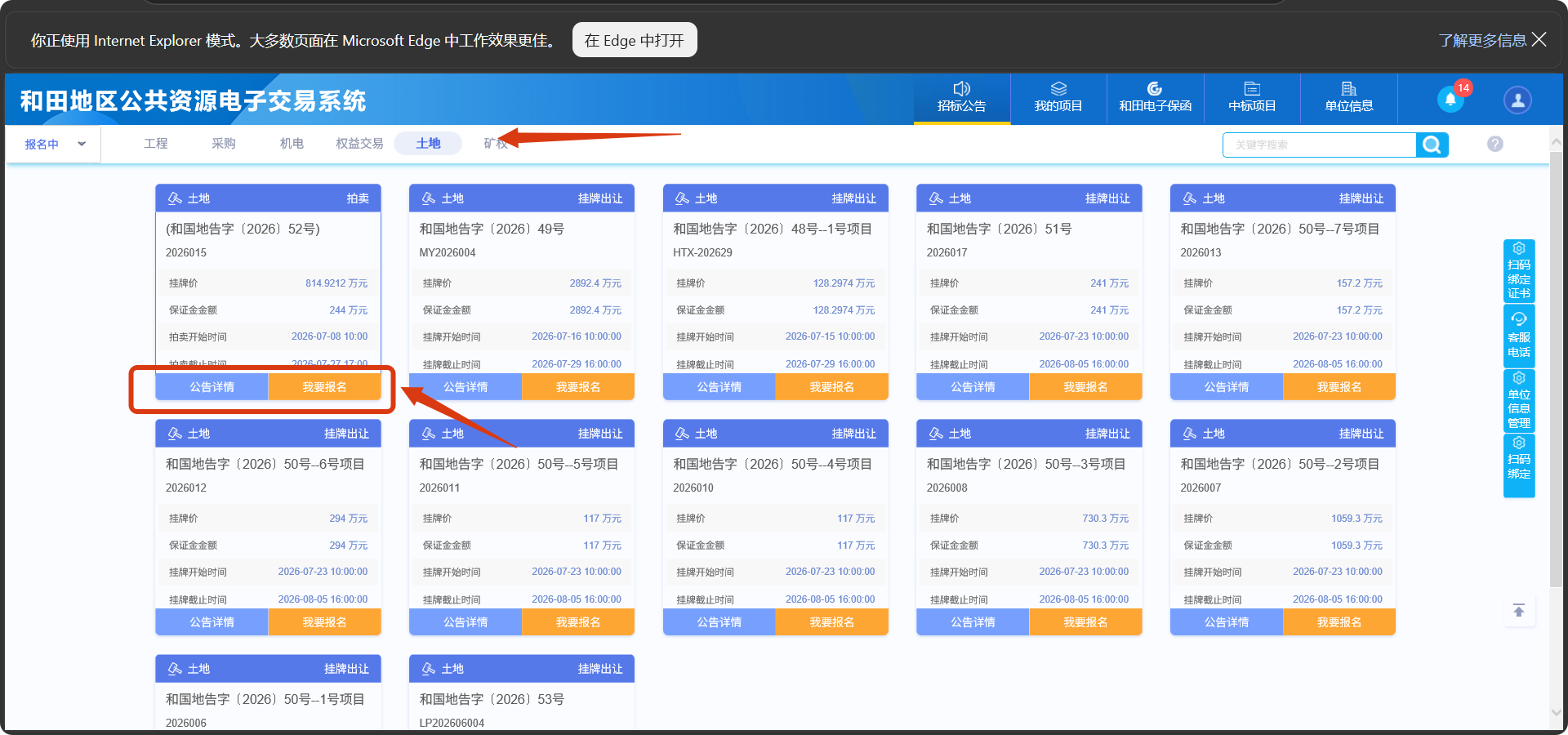1568x735 pixels.
Task: Click 我要报名 for 48号--1号项目 card
Action: coord(832,387)
